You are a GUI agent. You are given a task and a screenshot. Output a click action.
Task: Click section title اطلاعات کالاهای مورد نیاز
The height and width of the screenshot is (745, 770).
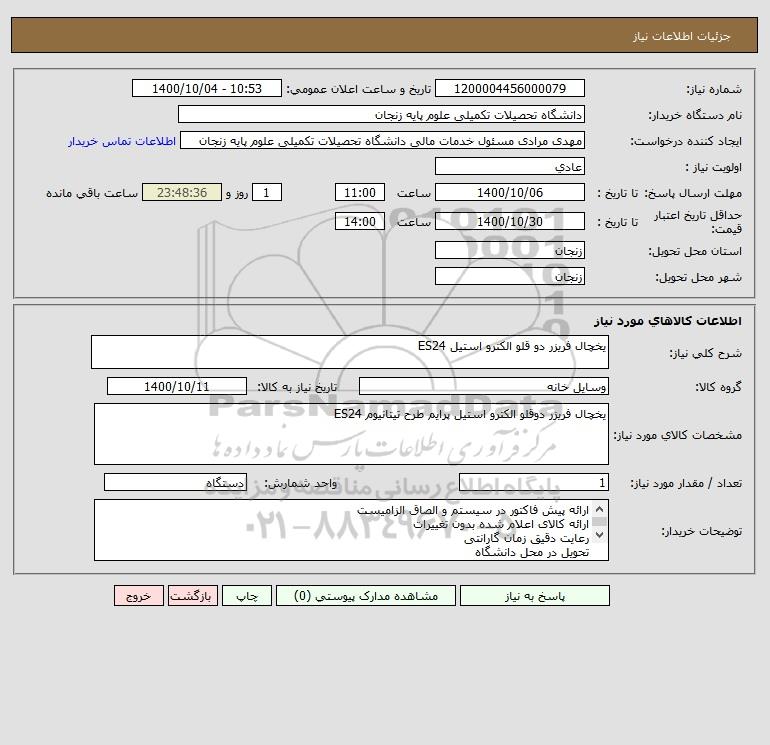coord(667,321)
